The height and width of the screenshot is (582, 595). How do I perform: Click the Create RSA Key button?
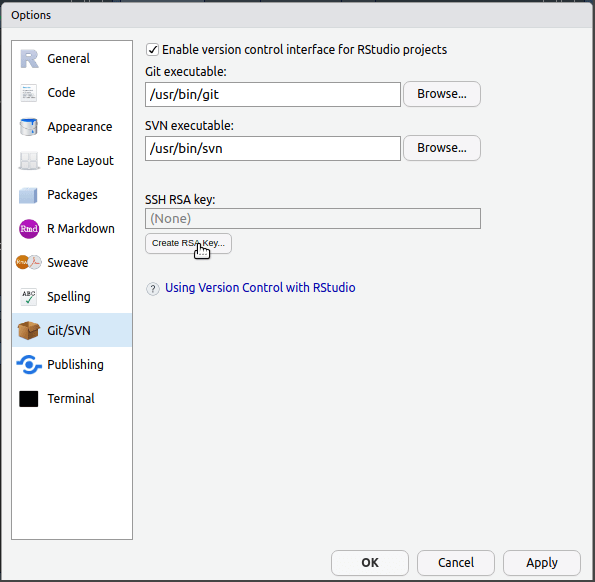click(x=188, y=243)
